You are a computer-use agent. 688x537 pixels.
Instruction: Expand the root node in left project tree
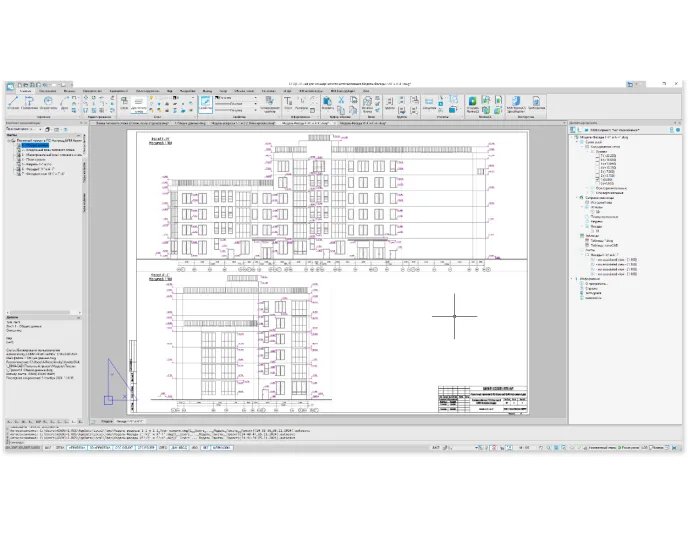click(8, 141)
